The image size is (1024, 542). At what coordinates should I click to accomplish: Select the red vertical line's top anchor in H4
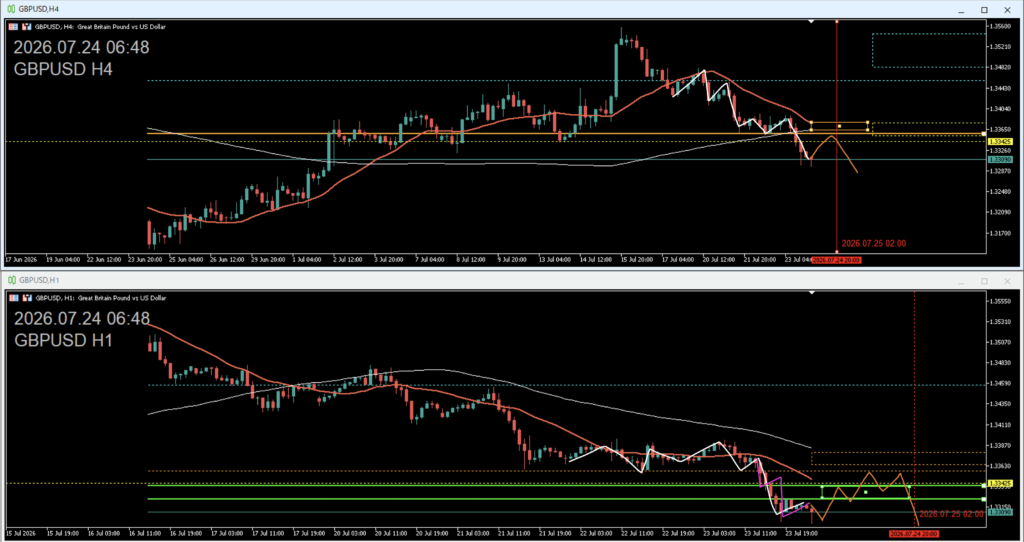pos(837,22)
